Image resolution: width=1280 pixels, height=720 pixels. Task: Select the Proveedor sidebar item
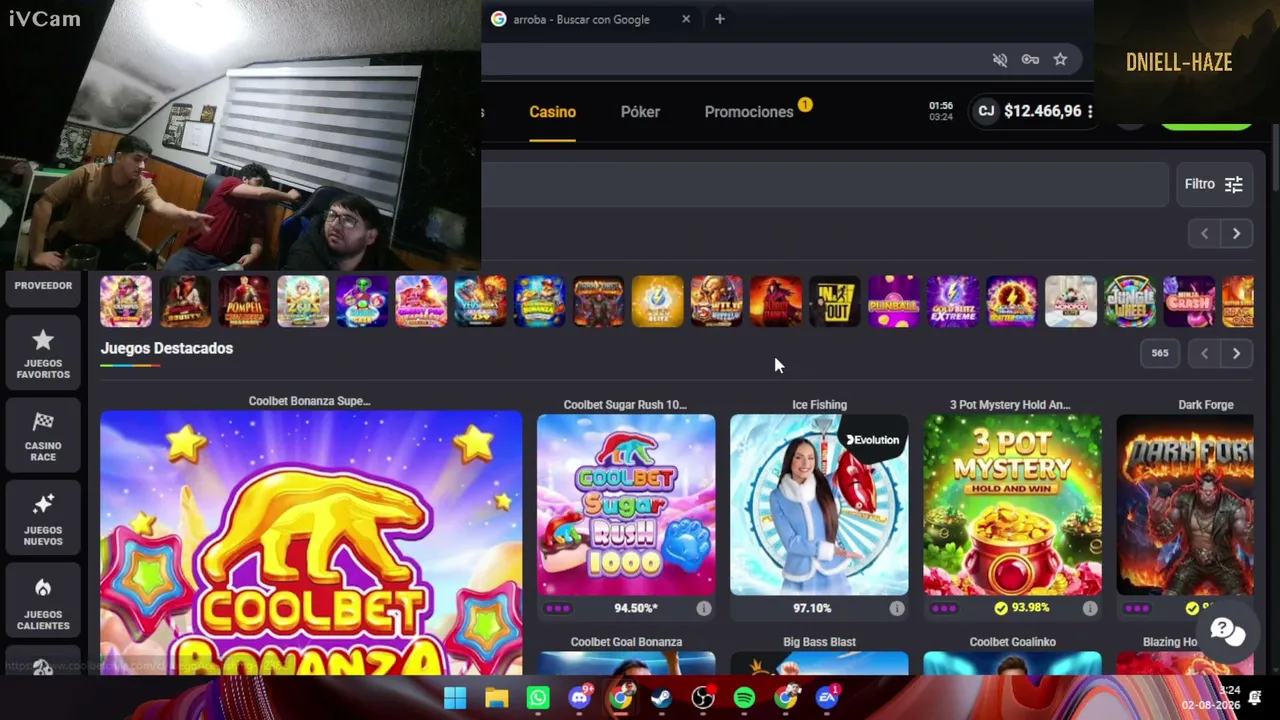(x=43, y=285)
